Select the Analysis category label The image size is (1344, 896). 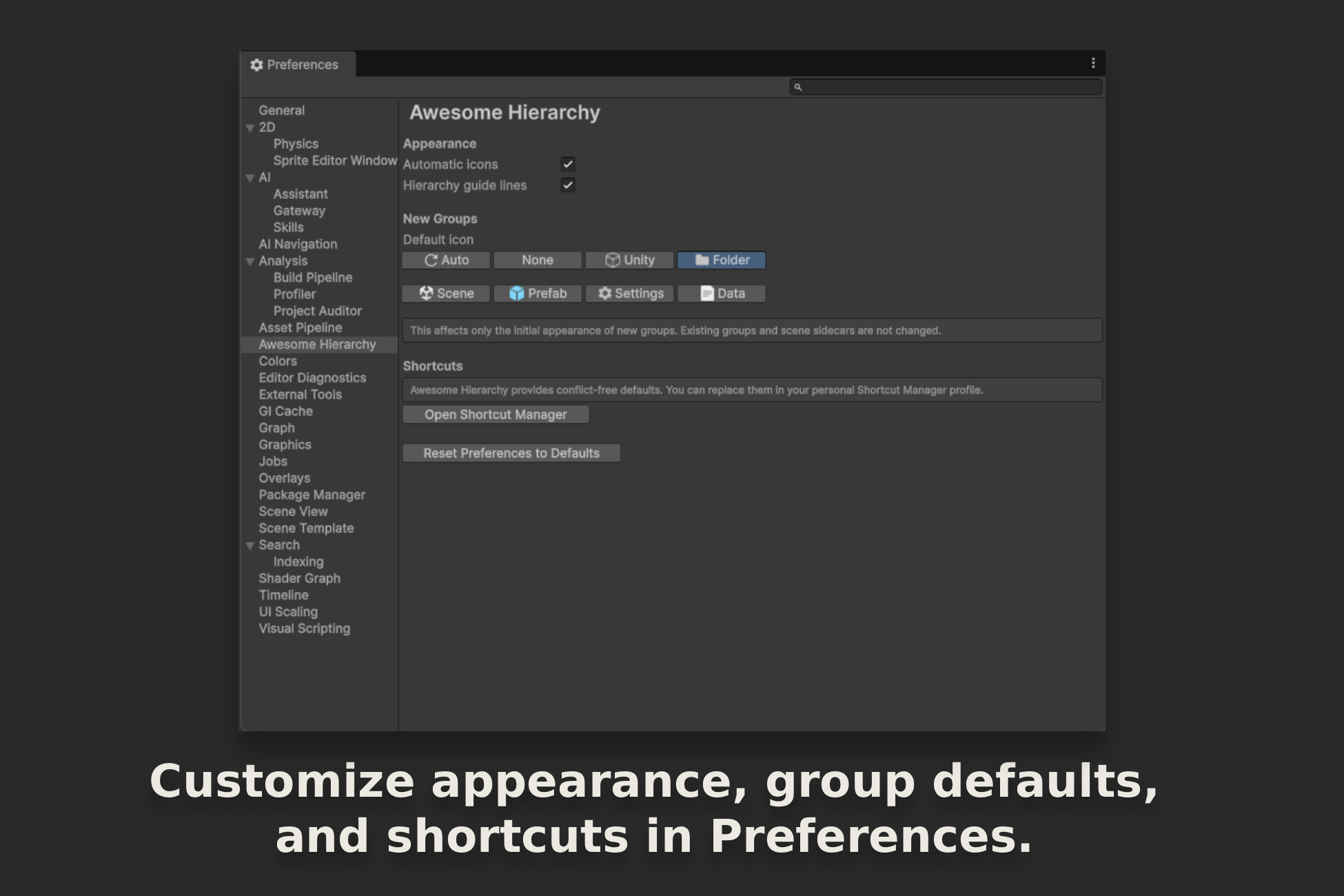[283, 261]
